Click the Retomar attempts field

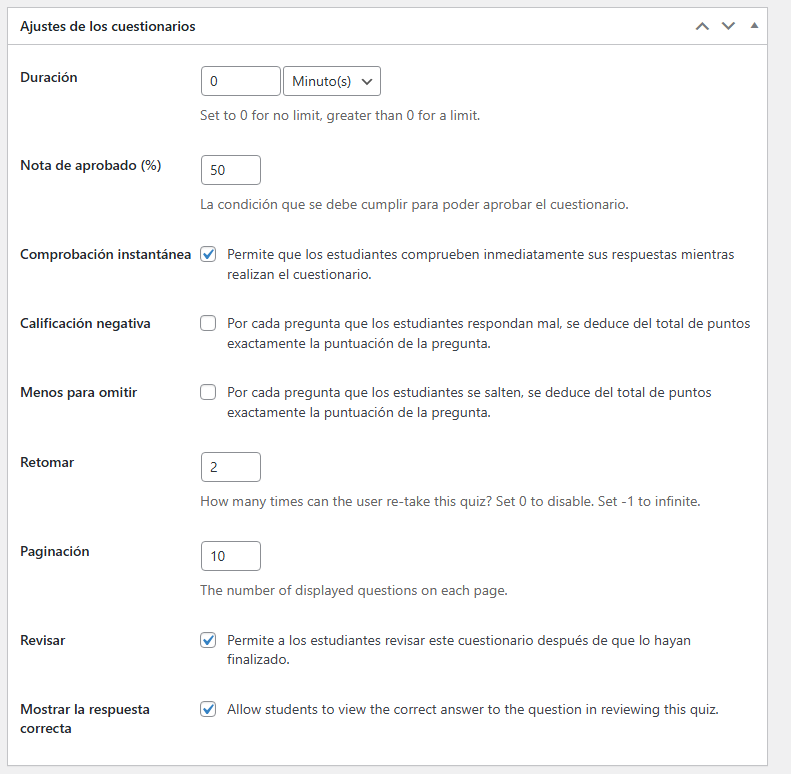pyautogui.click(x=231, y=467)
